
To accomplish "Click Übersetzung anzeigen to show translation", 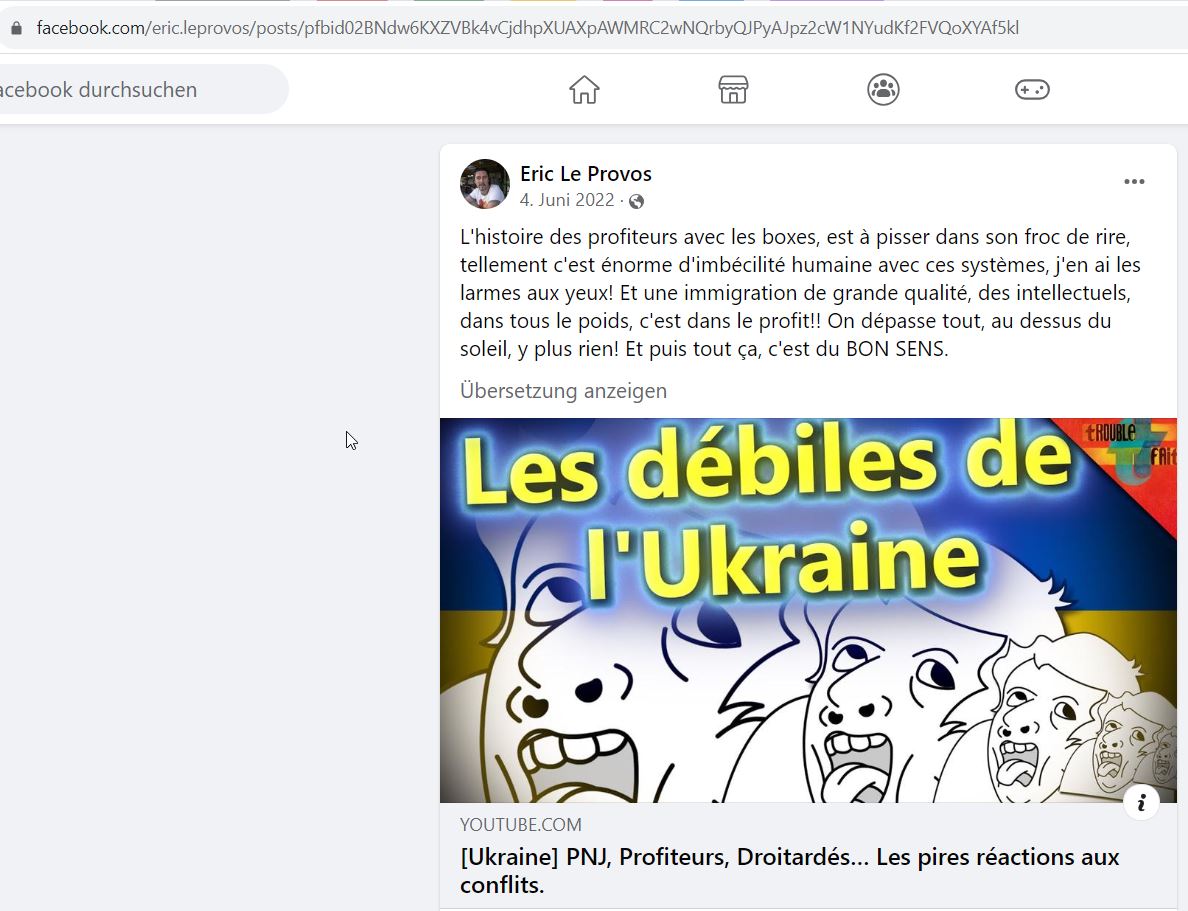I will click(563, 391).
